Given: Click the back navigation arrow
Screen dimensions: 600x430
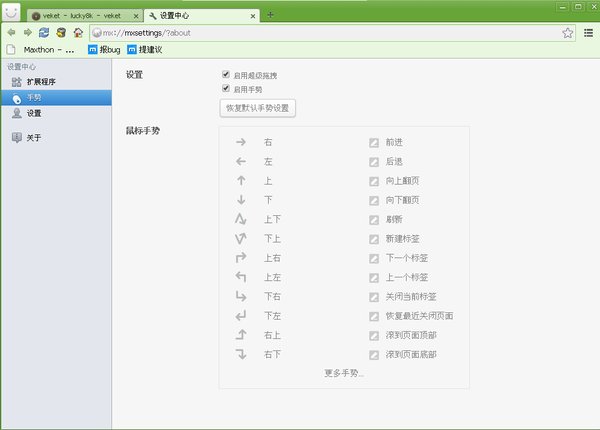Looking at the screenshot, I should [x=11, y=33].
